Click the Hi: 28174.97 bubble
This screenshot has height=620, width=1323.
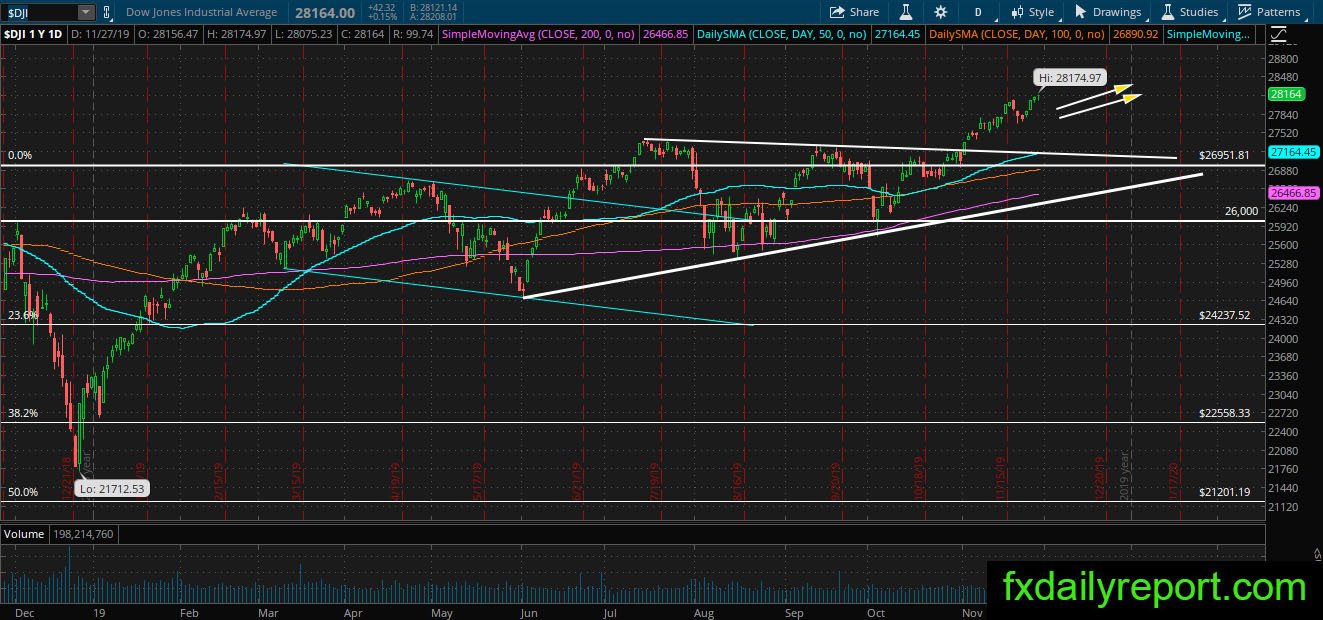(x=1069, y=78)
